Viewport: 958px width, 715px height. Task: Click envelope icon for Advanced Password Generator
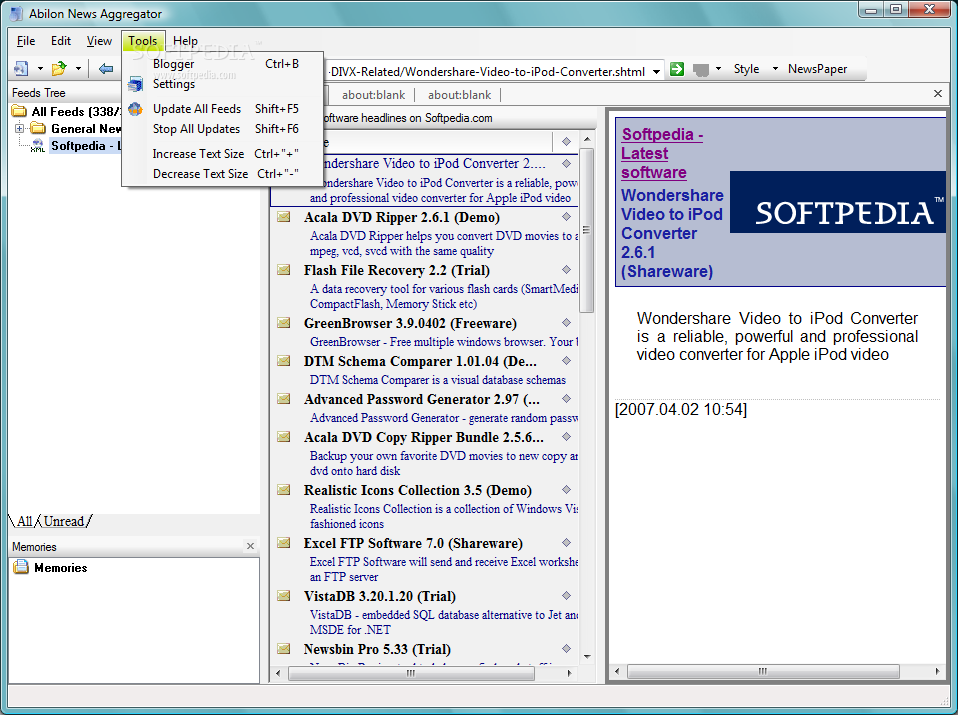click(283, 398)
